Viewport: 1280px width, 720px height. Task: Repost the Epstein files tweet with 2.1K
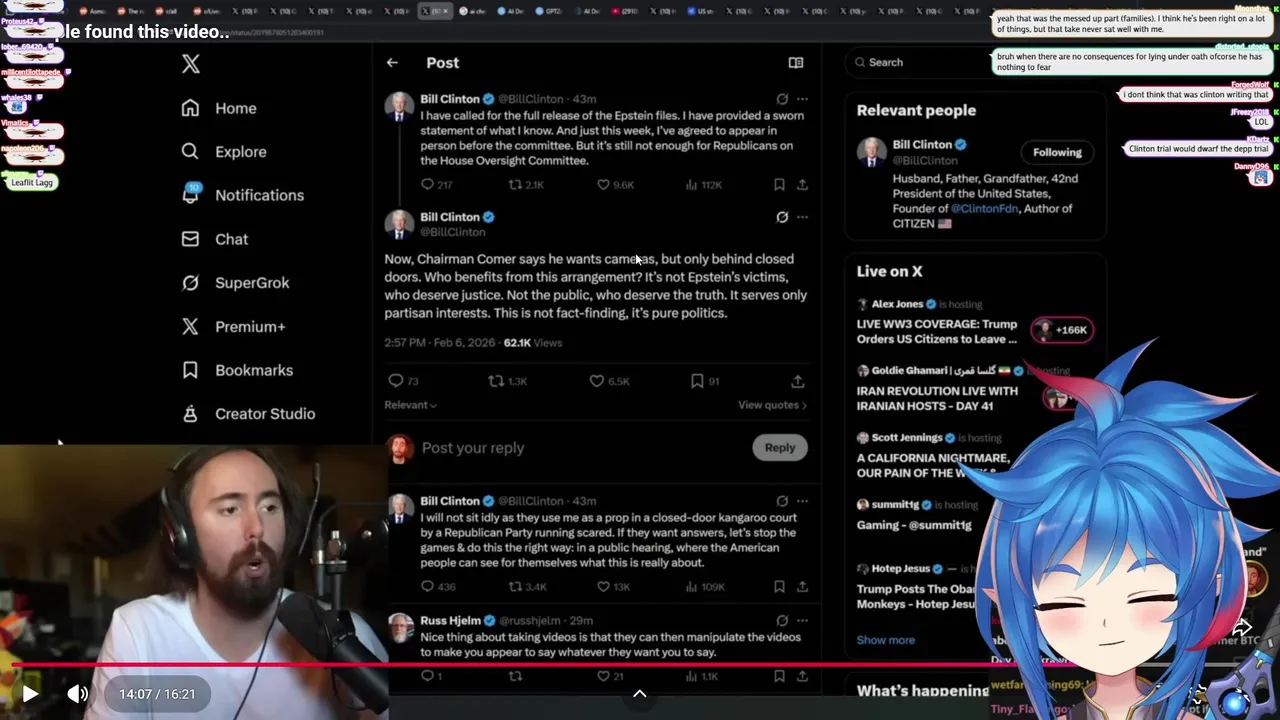tap(526, 185)
